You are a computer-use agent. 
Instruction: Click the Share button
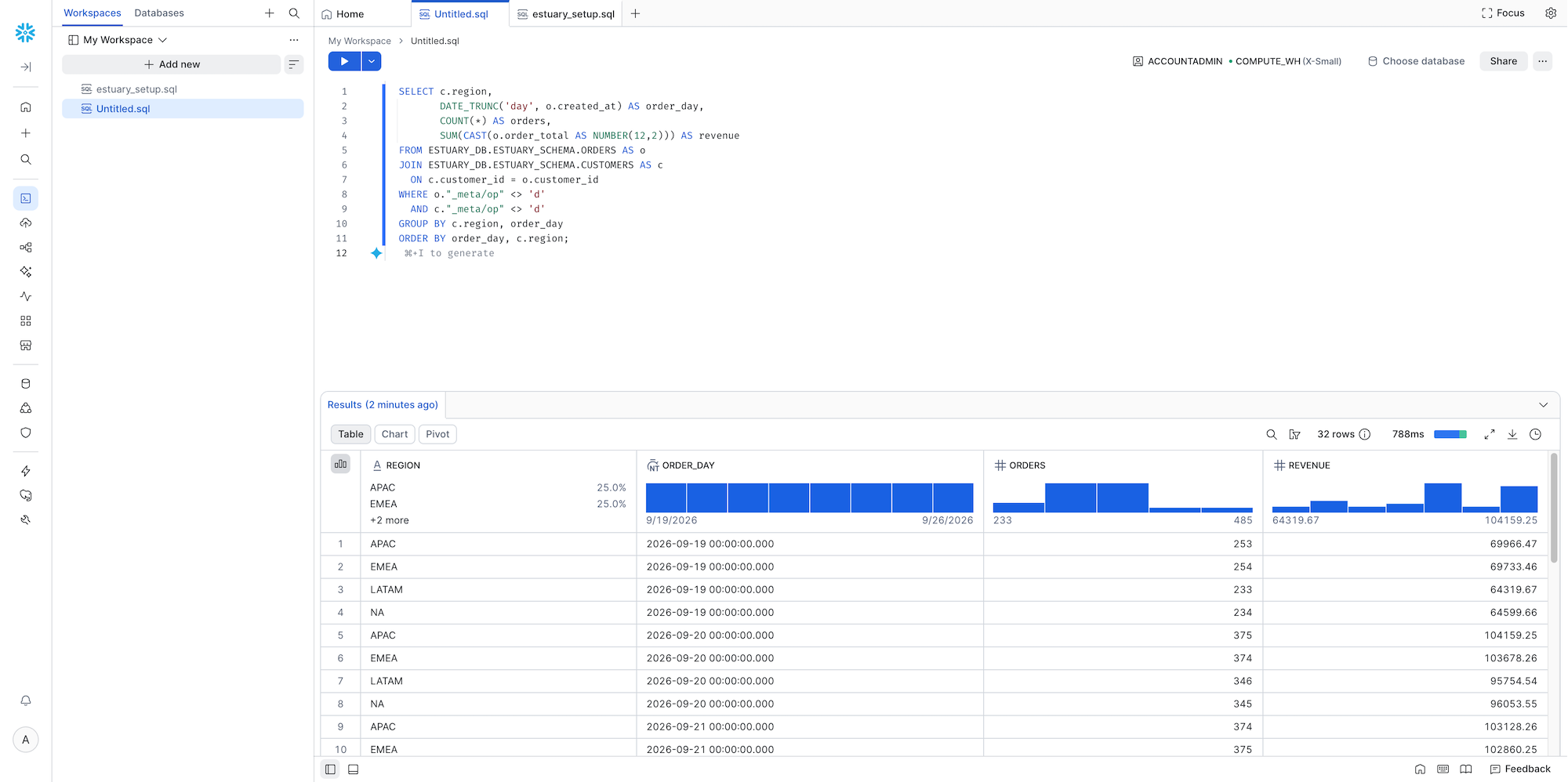click(1503, 61)
